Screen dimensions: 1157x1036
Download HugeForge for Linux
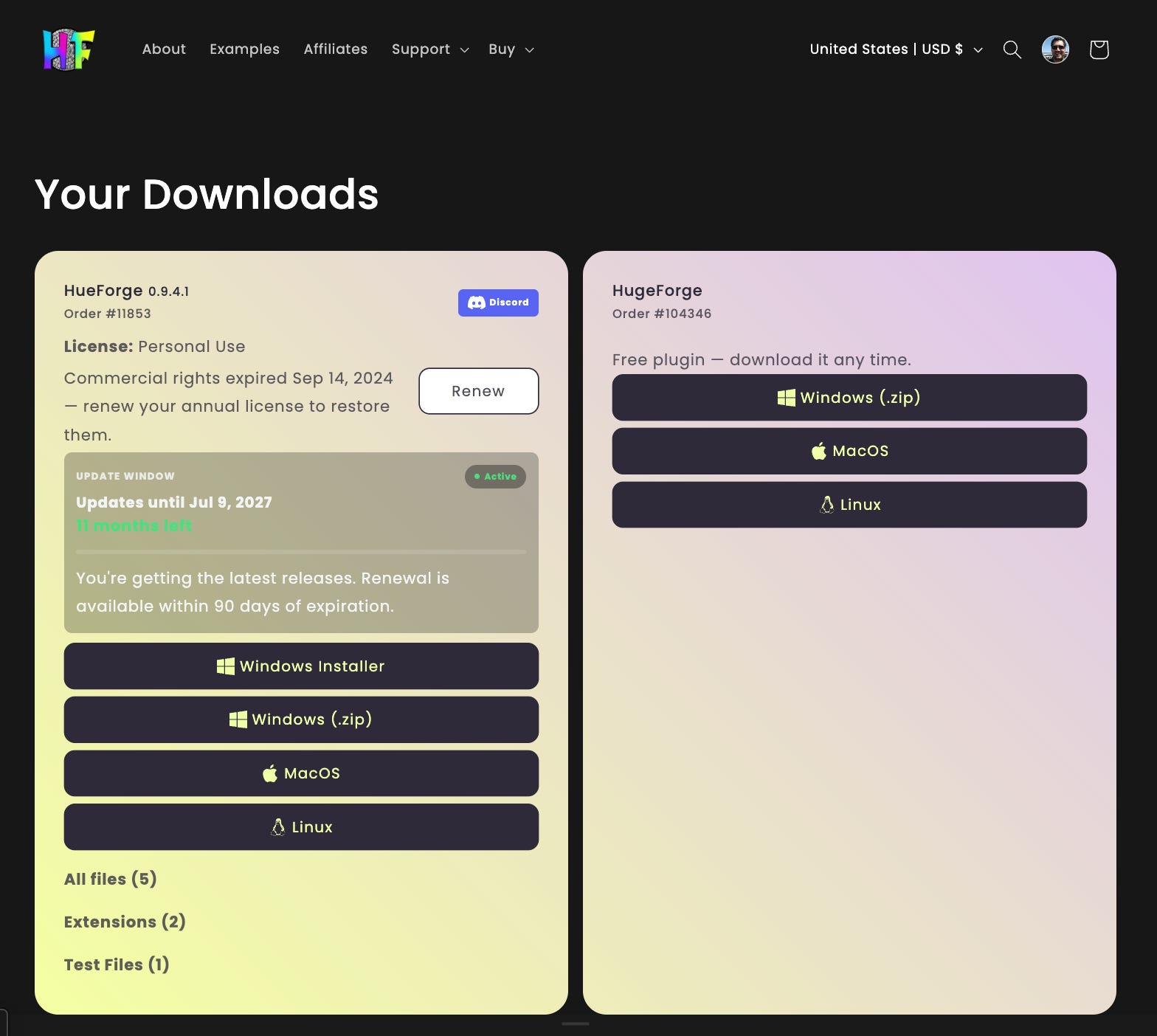pos(849,505)
